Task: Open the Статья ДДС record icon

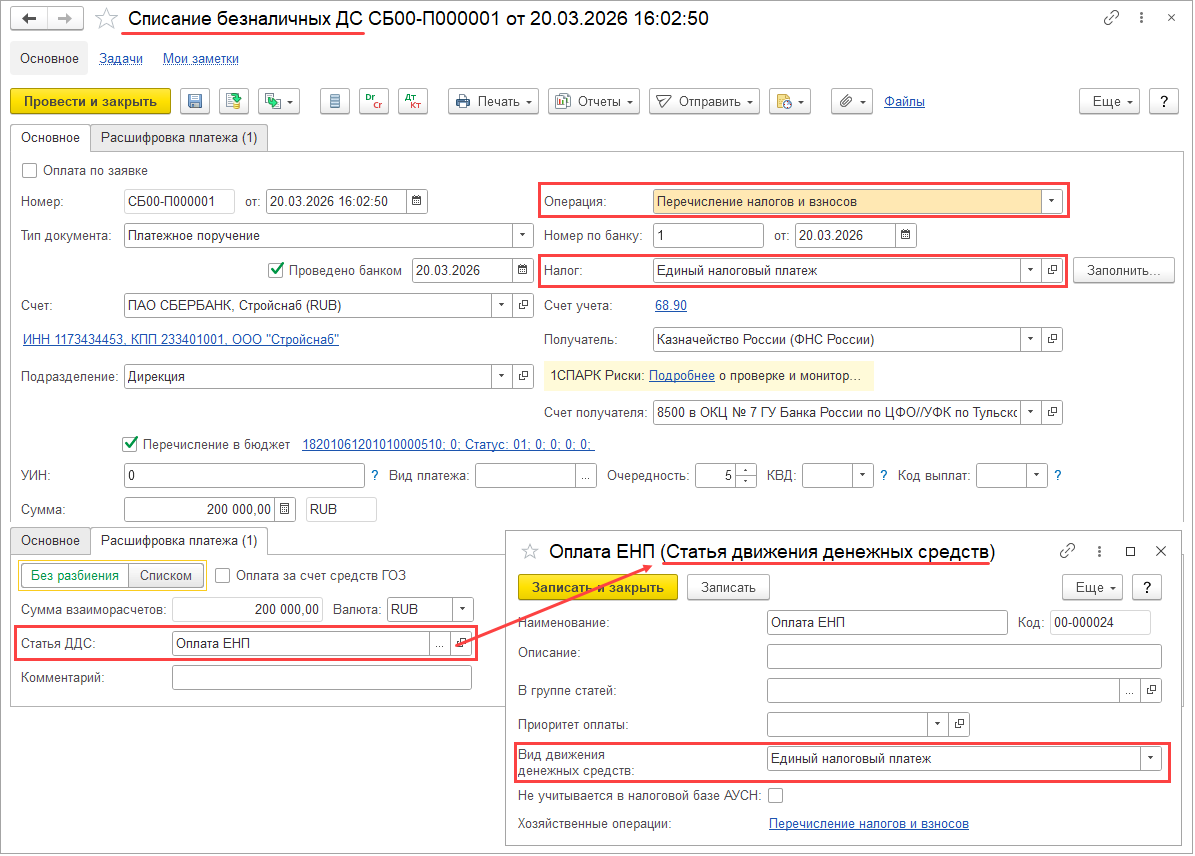Action: 461,643
